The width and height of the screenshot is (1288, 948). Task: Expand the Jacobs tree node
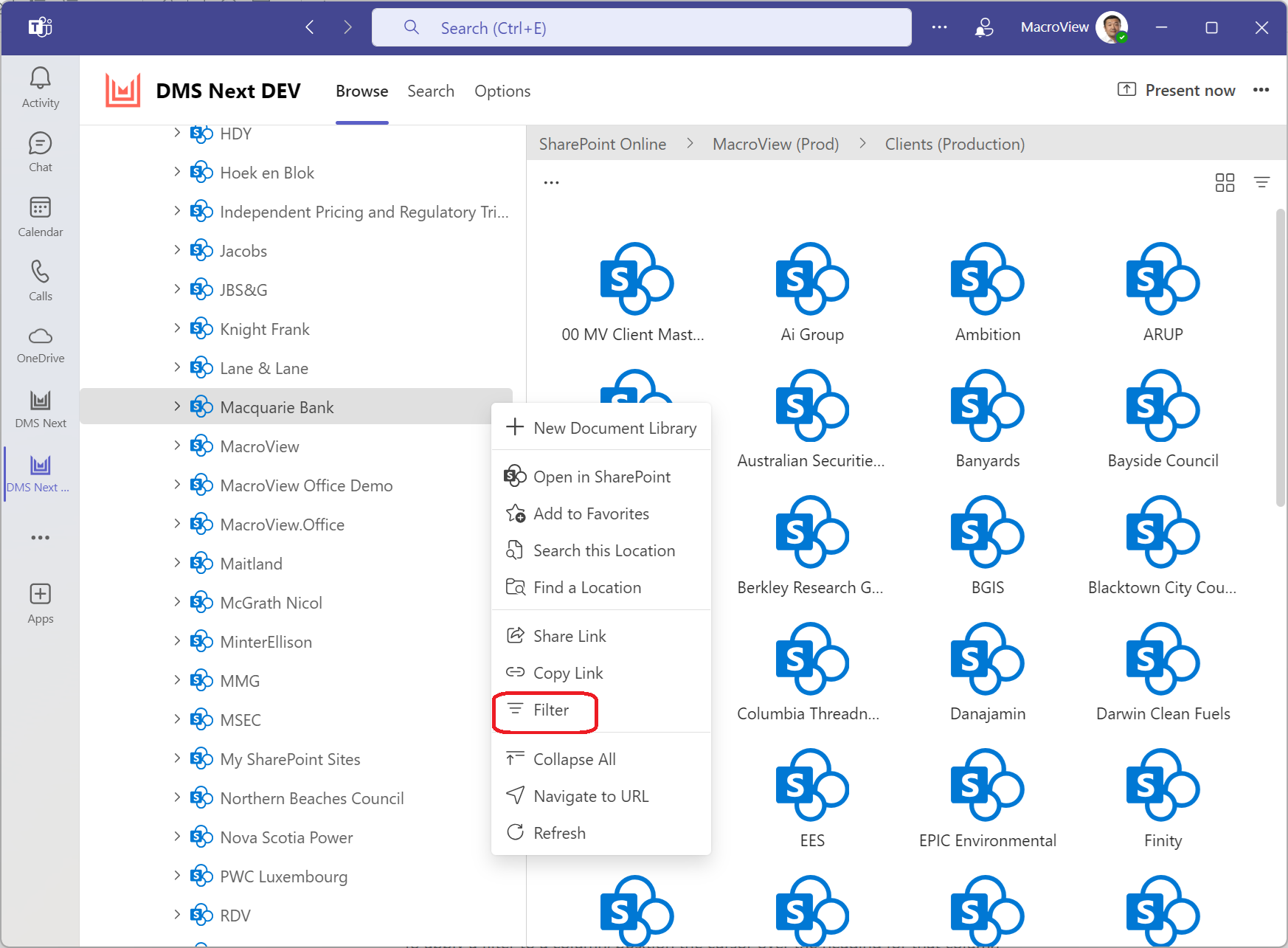(177, 250)
